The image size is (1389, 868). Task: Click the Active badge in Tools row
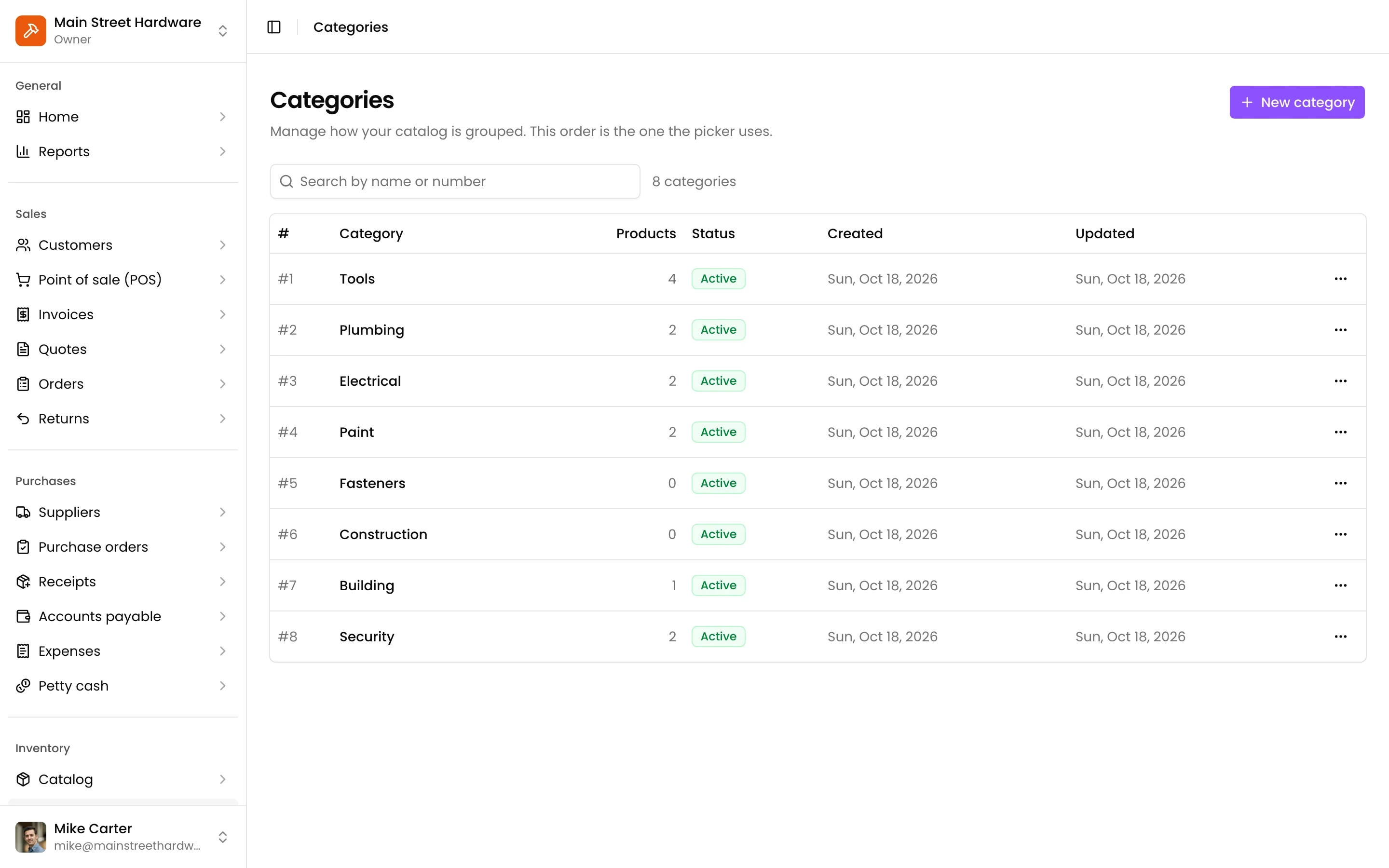point(718,279)
